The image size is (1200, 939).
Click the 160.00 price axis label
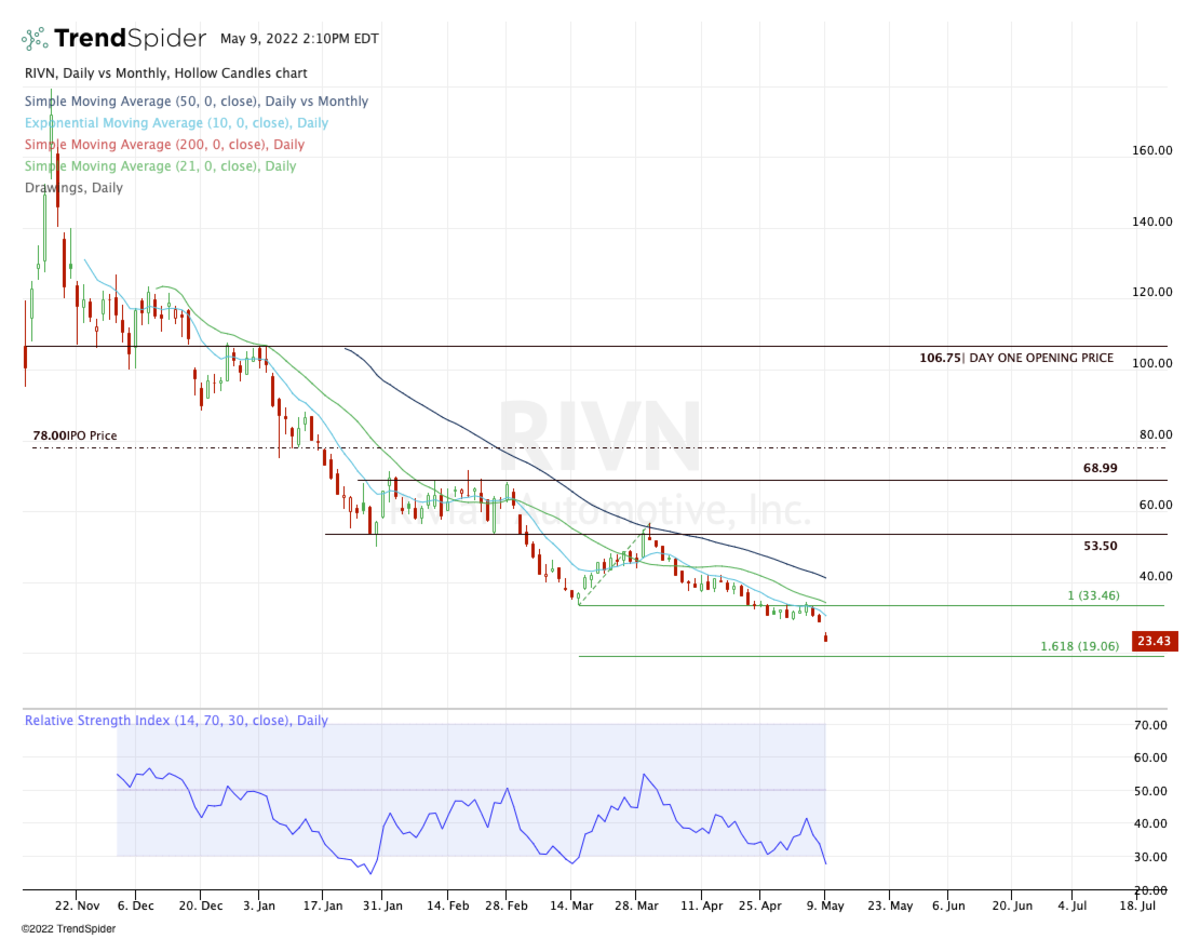1153,151
